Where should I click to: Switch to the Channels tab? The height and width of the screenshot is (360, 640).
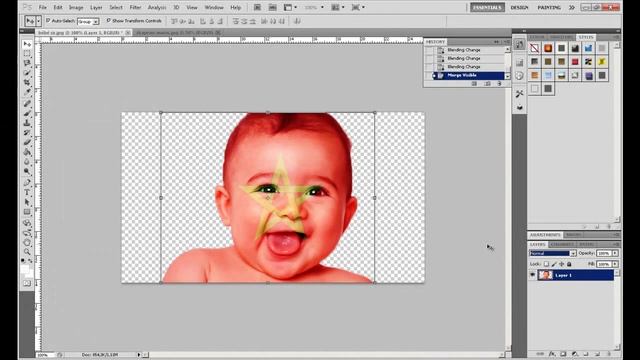point(562,244)
